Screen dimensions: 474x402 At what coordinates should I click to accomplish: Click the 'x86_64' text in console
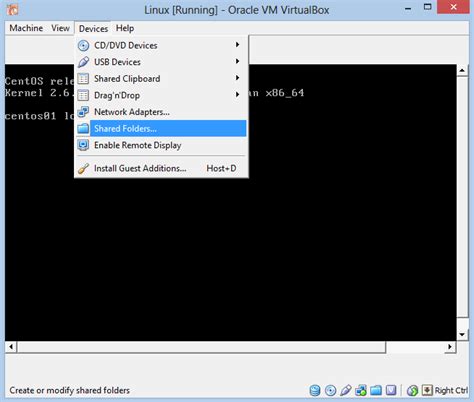click(285, 93)
